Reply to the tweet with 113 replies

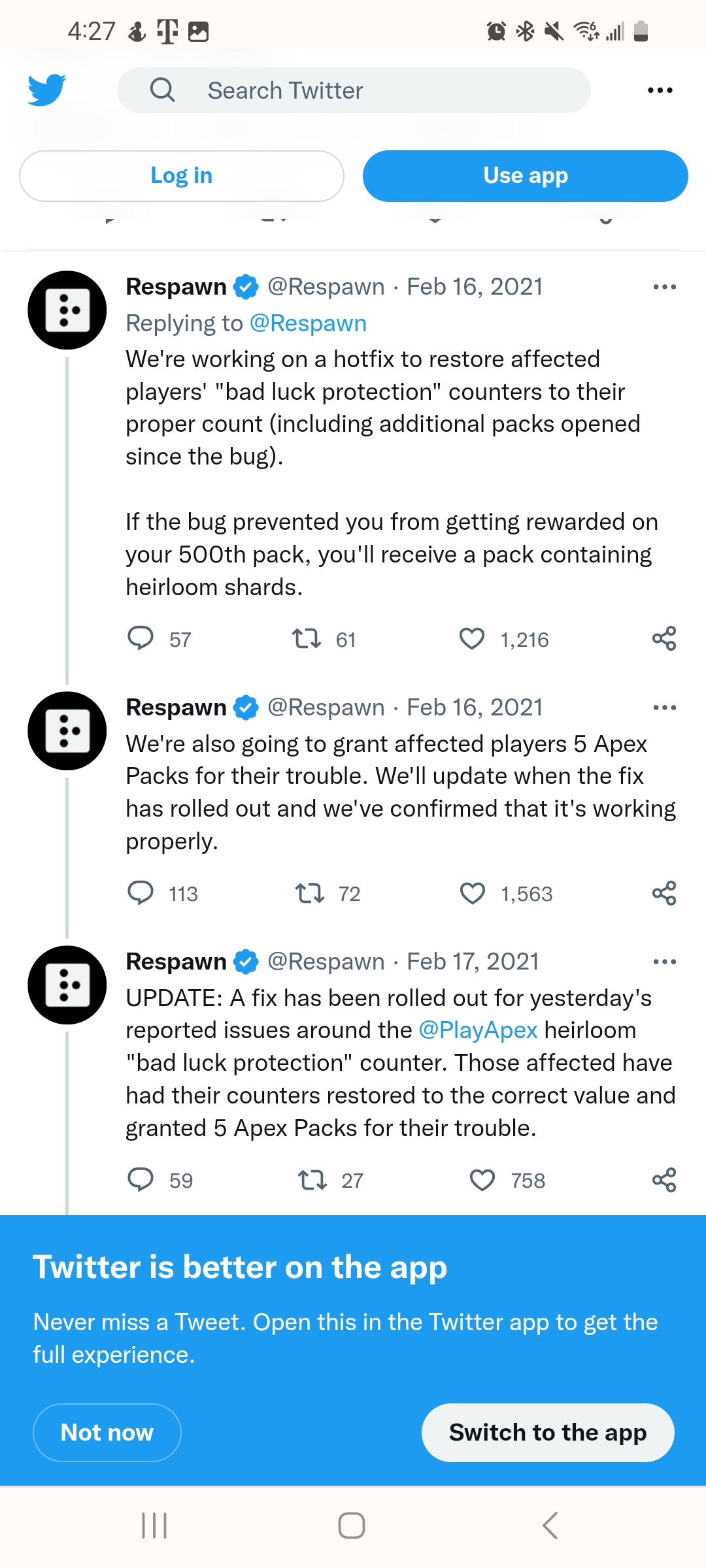coord(141,892)
